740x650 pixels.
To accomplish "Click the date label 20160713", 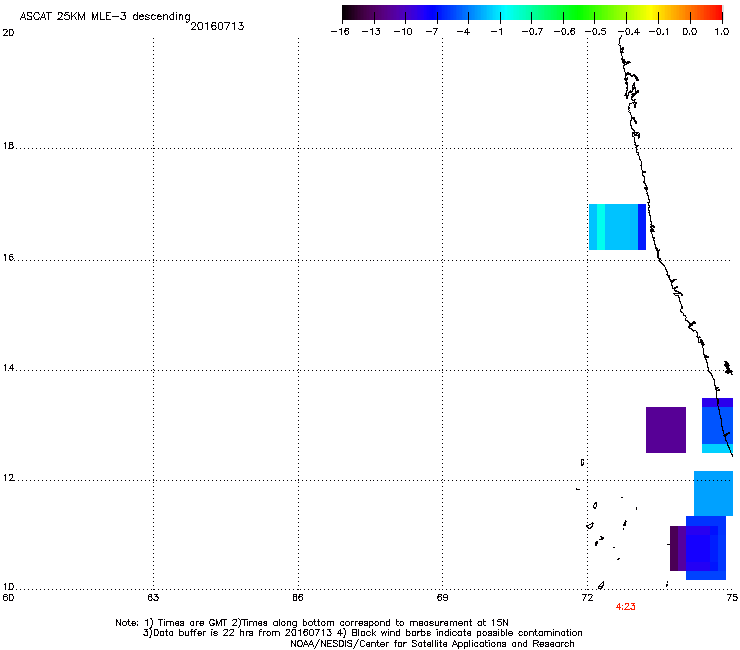I will click(x=217, y=26).
